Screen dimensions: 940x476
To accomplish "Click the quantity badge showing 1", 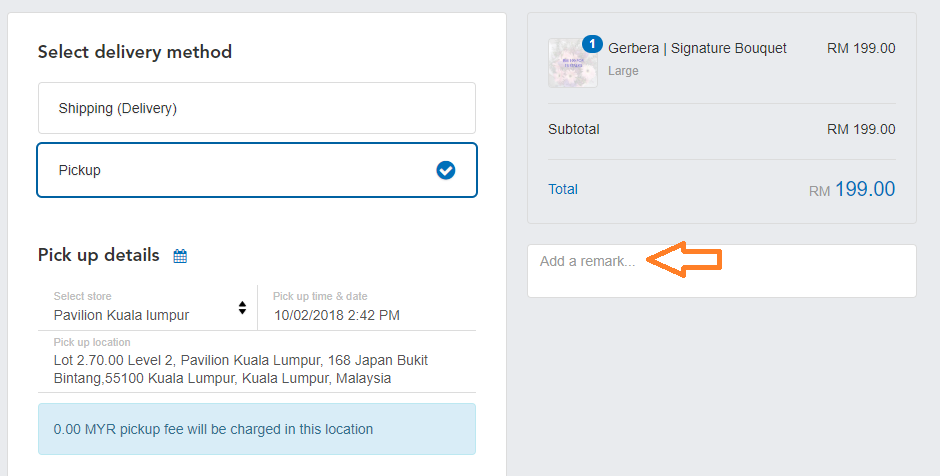I will pyautogui.click(x=592, y=44).
